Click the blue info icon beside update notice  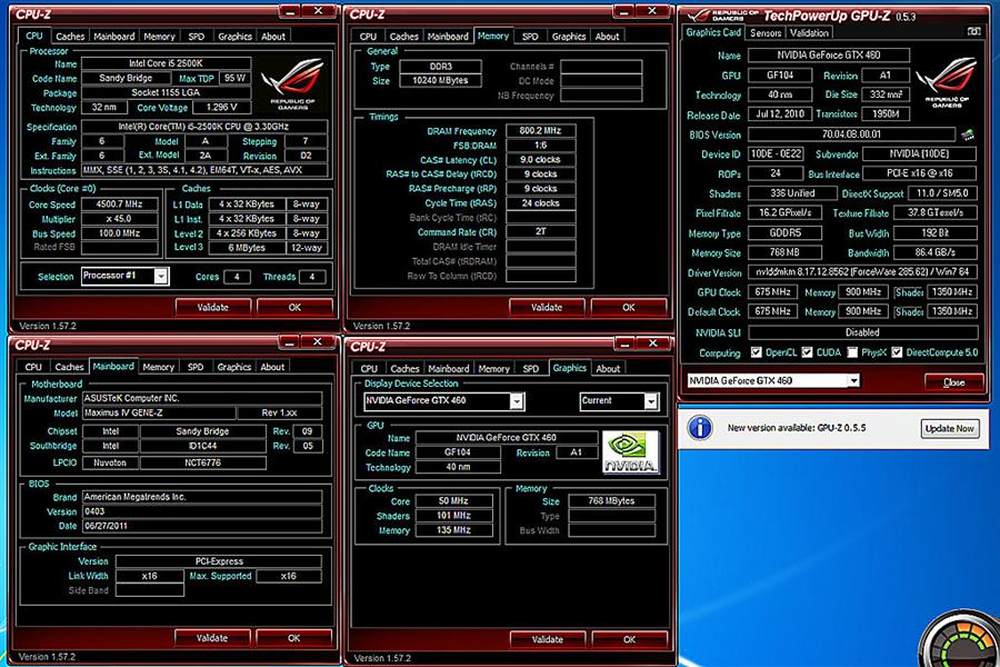(x=700, y=428)
